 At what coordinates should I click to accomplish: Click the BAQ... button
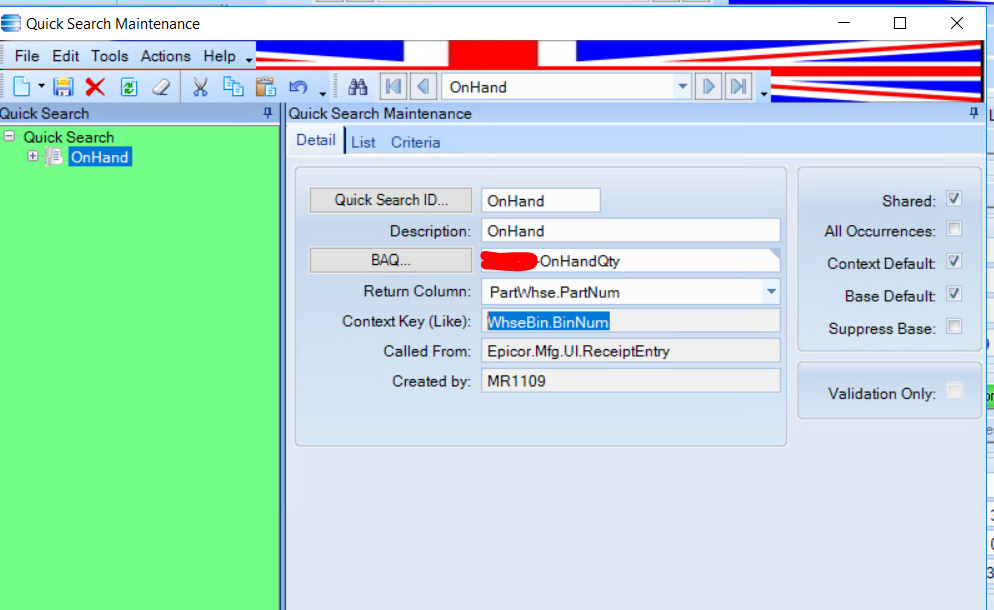pos(390,260)
